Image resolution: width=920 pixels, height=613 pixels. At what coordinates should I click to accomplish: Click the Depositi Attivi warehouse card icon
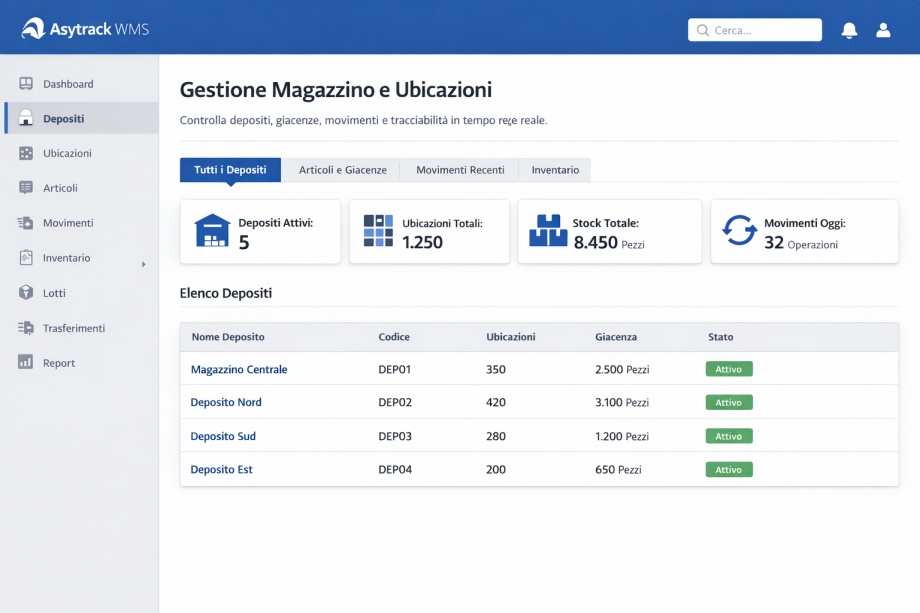click(x=212, y=231)
